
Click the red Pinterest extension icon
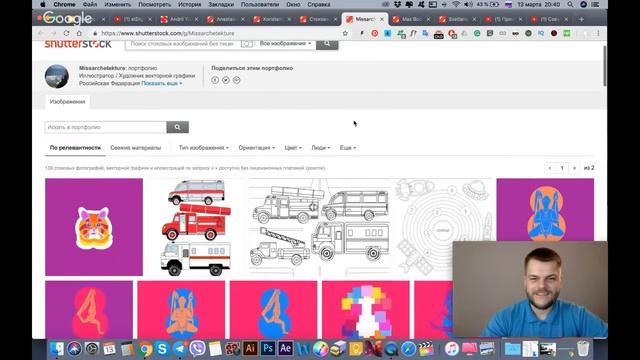(x=375, y=33)
